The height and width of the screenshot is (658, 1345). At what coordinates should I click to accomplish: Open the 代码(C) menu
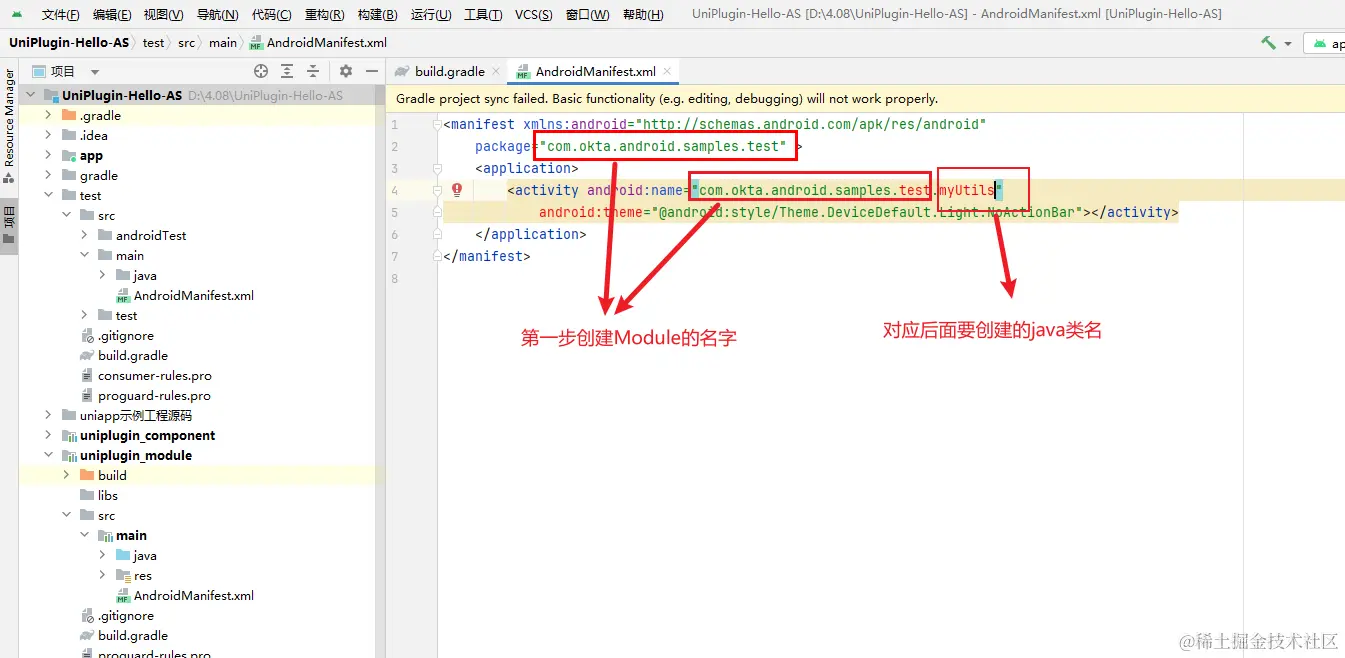[x=271, y=14]
